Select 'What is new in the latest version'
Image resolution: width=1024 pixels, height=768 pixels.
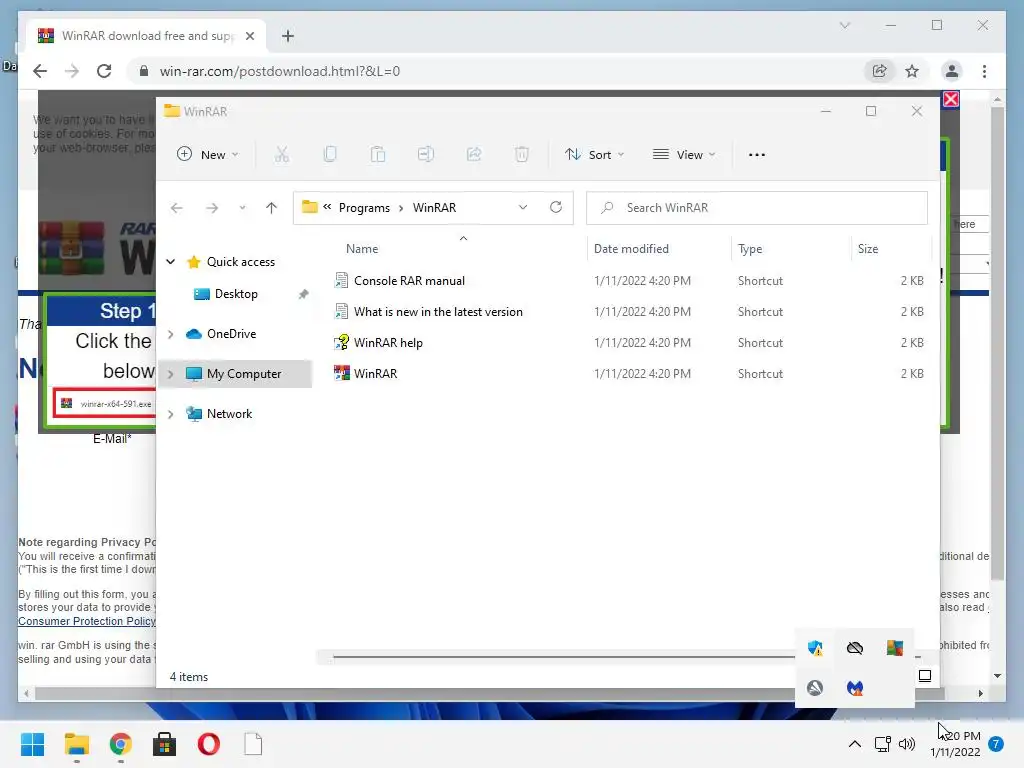pos(438,312)
